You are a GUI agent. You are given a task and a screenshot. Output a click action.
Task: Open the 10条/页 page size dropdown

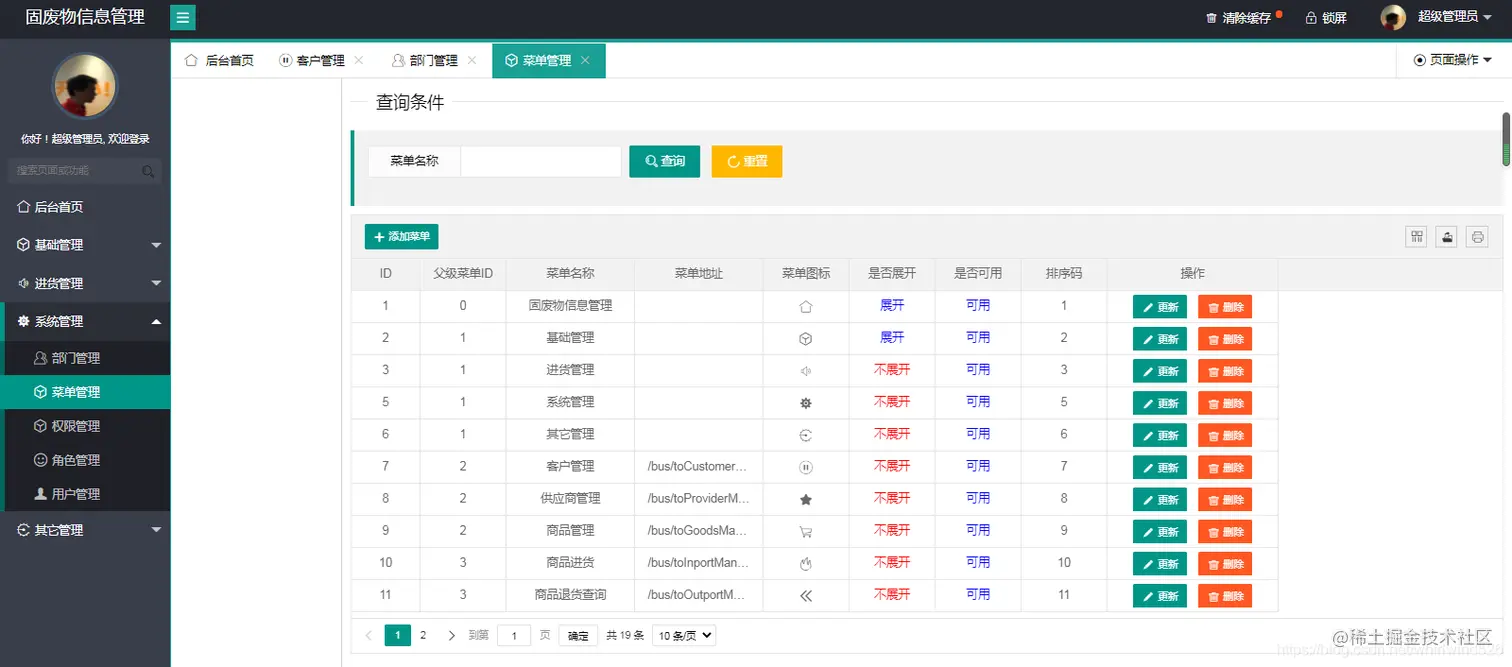click(x=684, y=635)
